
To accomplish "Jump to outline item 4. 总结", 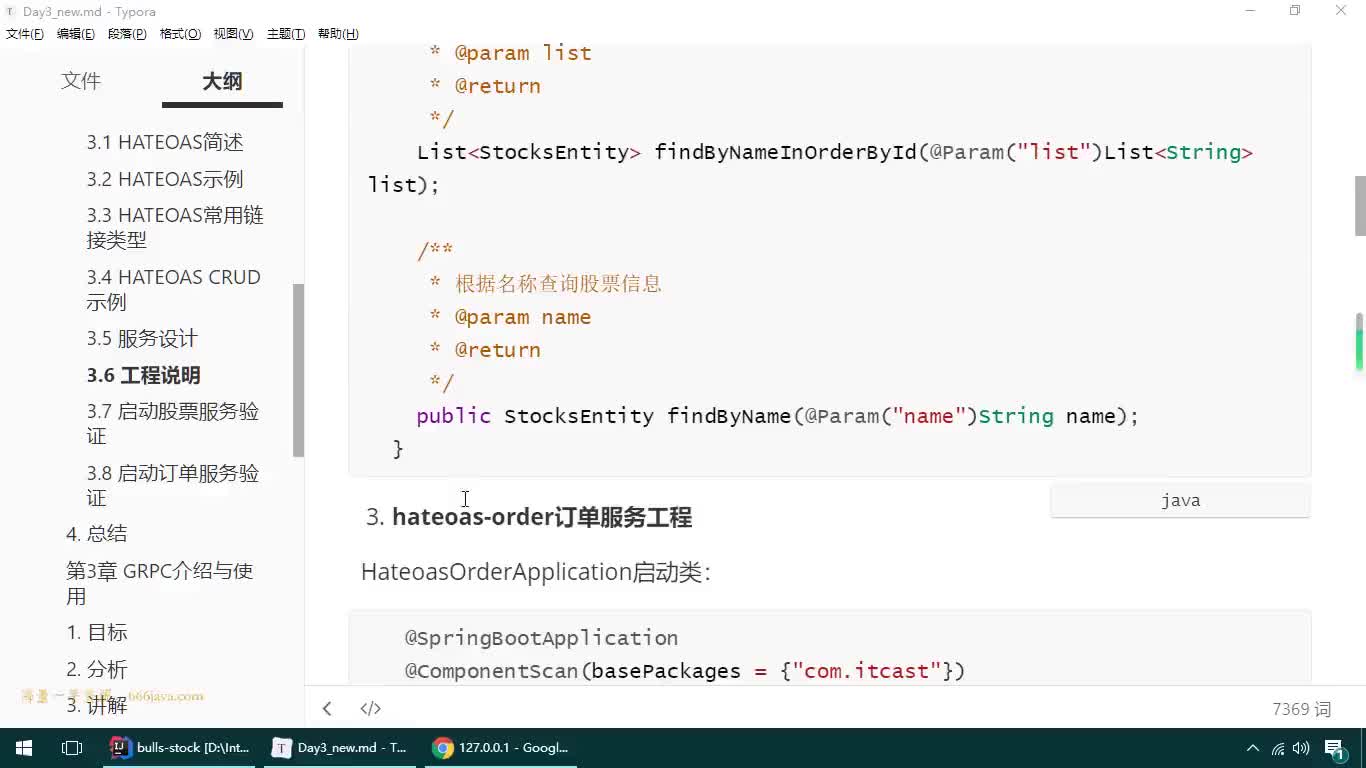I will [x=97, y=534].
